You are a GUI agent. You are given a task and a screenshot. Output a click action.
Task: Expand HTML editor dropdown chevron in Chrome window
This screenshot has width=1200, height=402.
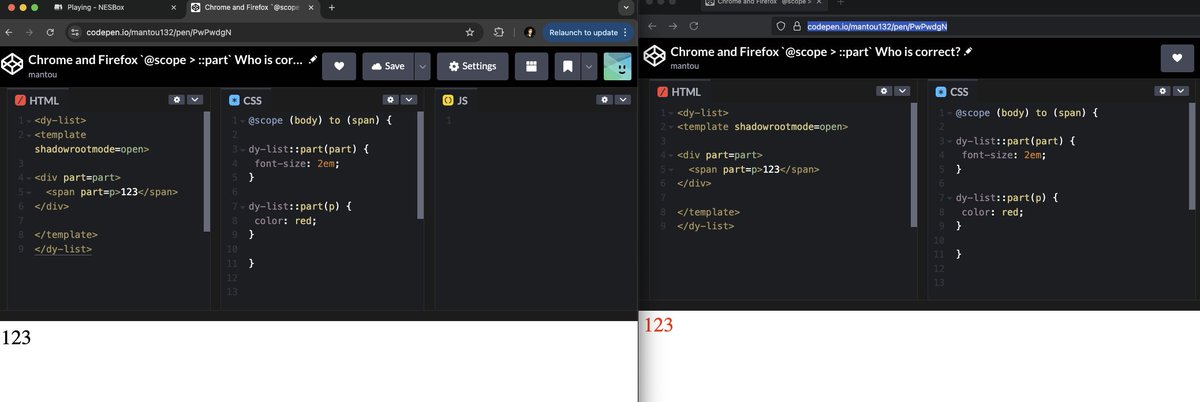(195, 100)
